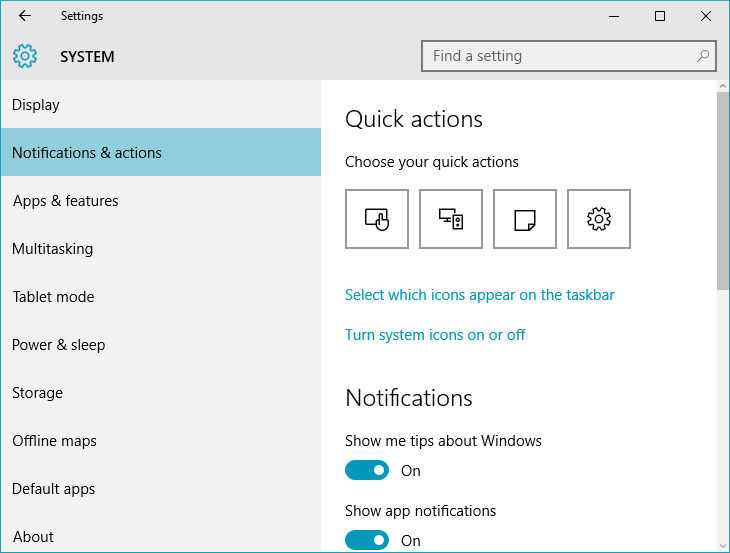
Task: Select the All settings gear quick action
Action: [599, 219]
